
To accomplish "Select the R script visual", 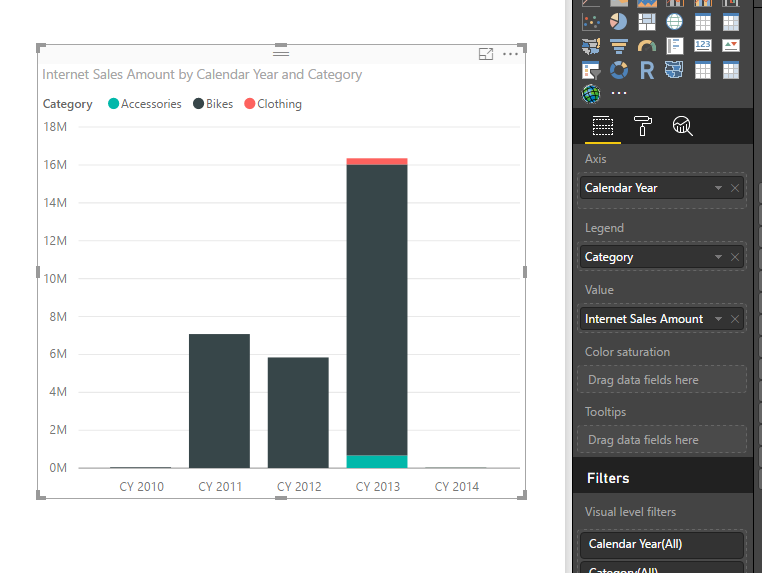I will (x=646, y=70).
